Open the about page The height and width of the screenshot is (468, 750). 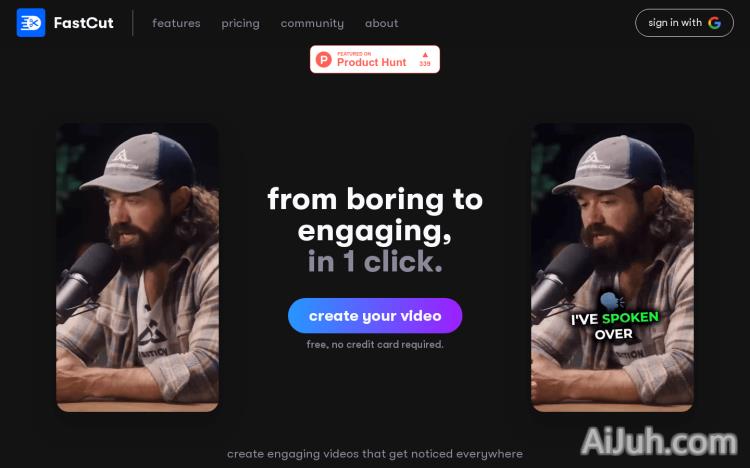381,23
